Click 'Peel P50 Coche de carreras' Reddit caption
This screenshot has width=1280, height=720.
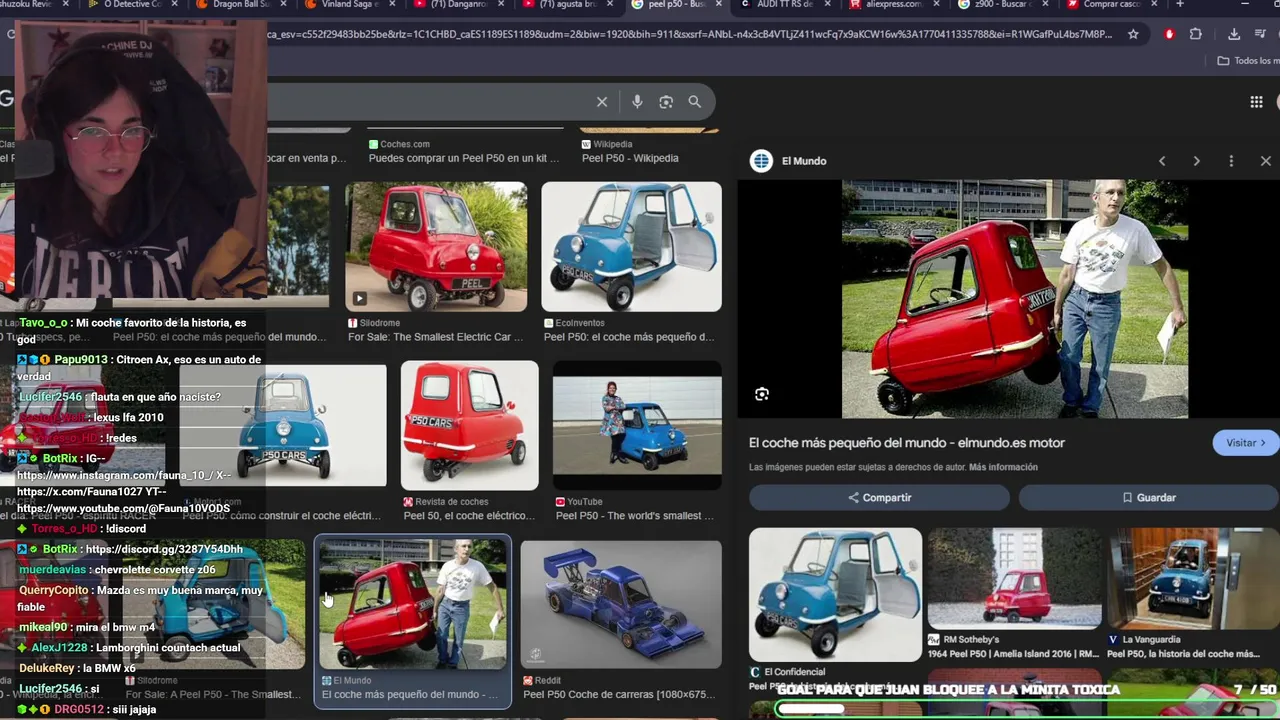(619, 695)
